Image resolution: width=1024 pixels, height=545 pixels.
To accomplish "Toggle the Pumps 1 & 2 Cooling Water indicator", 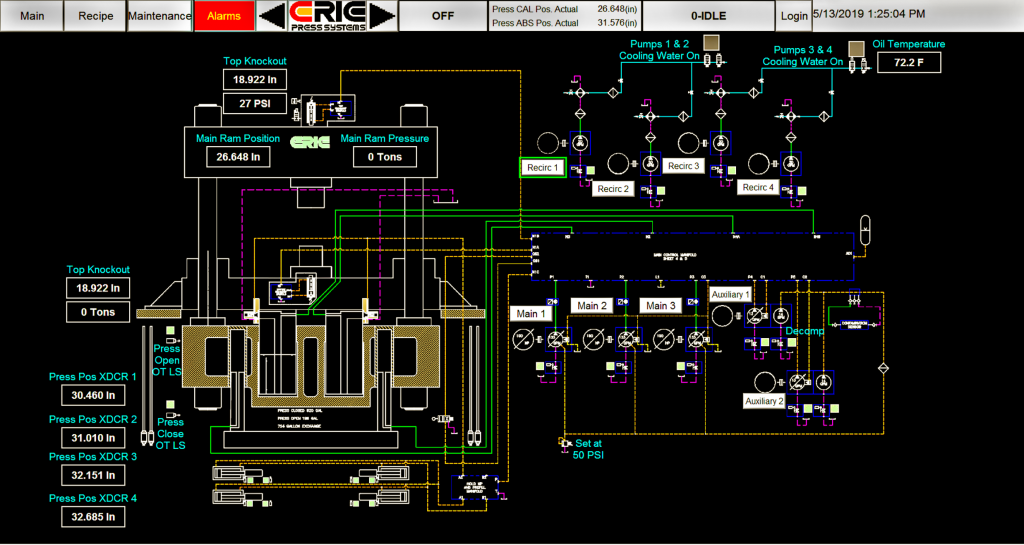I will pyautogui.click(x=711, y=42).
